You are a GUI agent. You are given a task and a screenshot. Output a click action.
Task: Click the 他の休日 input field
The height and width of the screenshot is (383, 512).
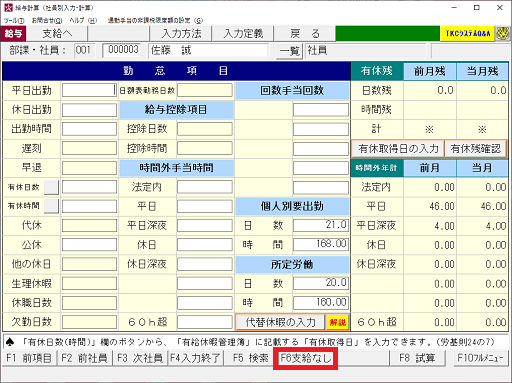coord(89,264)
